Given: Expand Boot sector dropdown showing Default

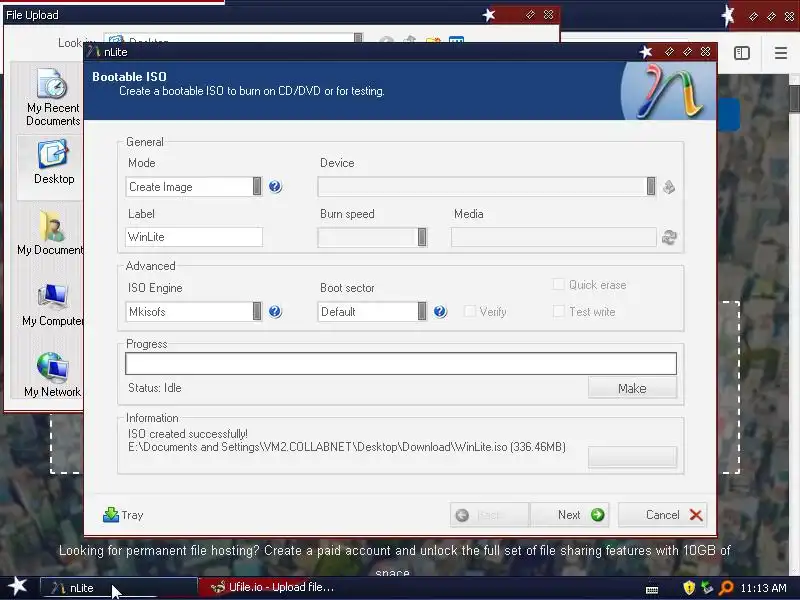Looking at the screenshot, I should 422,312.
